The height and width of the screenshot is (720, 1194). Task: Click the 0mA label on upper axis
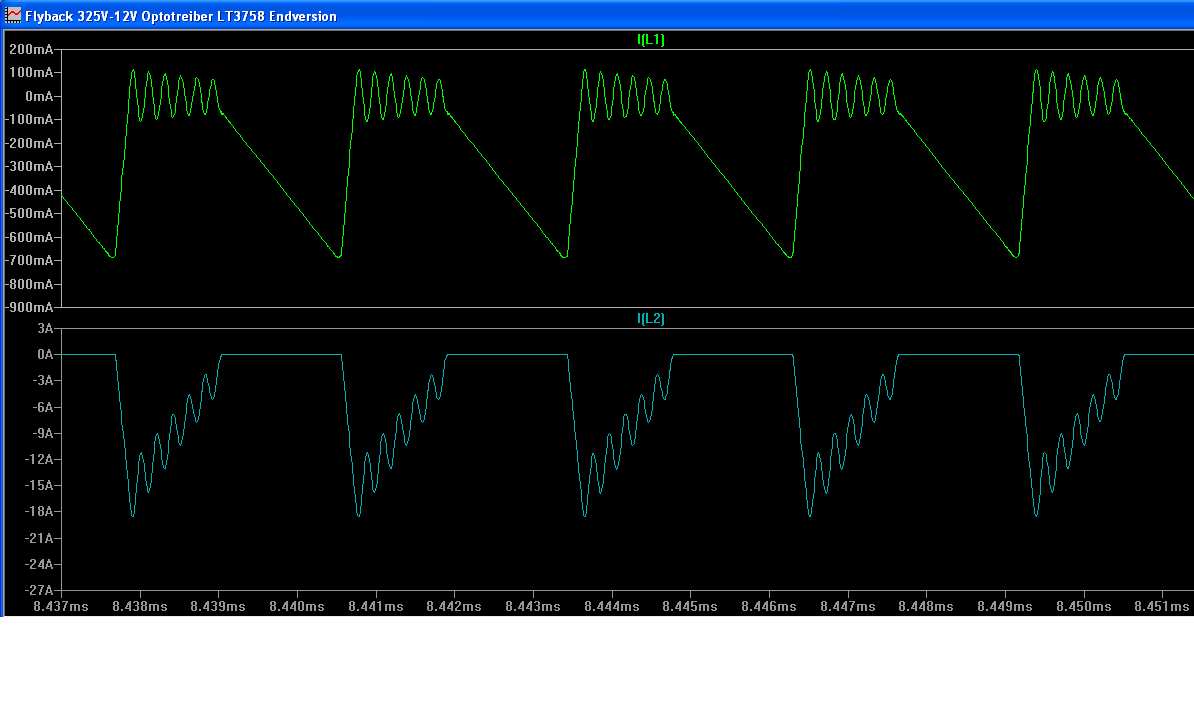click(38, 96)
